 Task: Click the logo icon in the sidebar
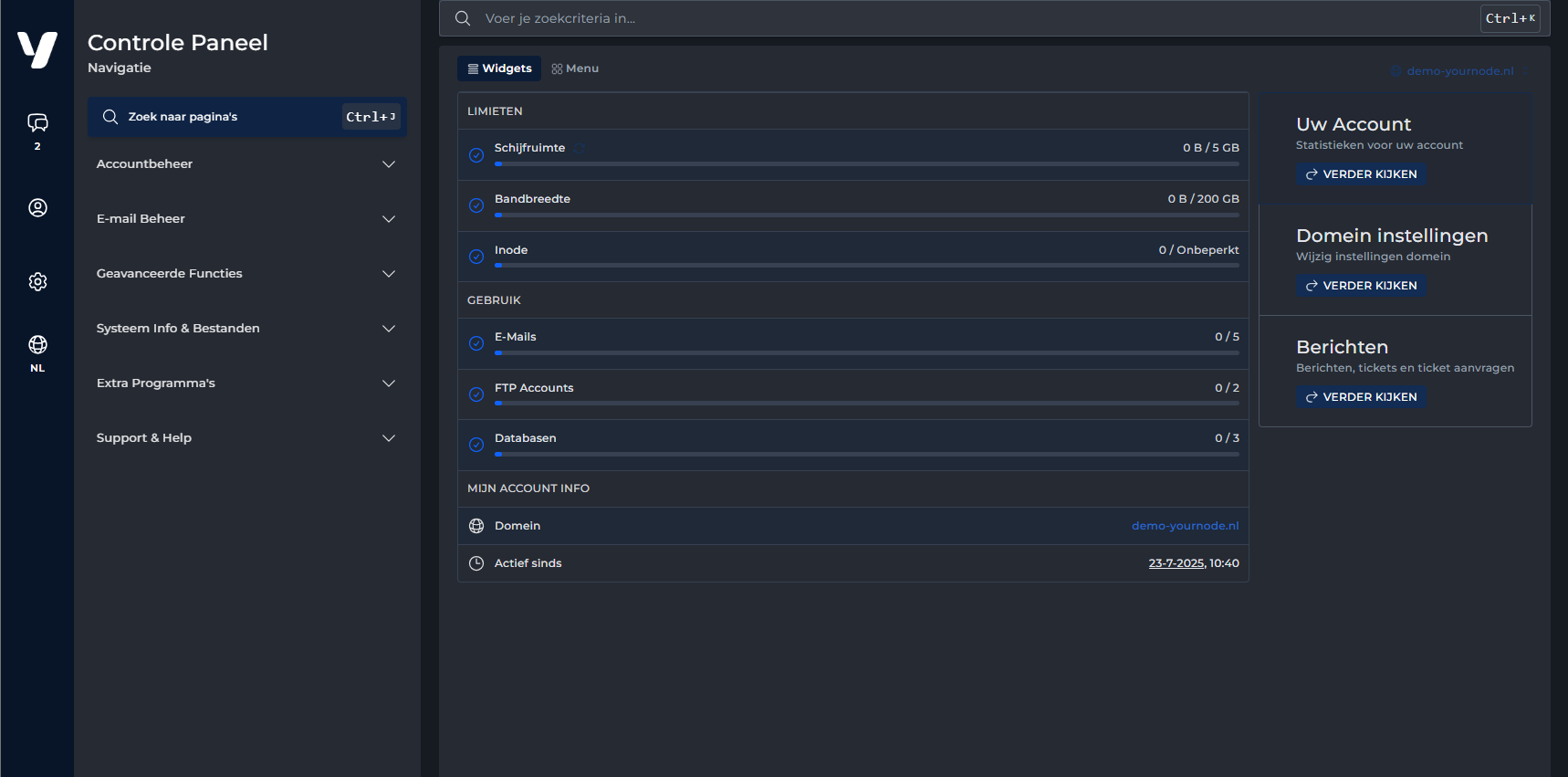click(x=37, y=49)
